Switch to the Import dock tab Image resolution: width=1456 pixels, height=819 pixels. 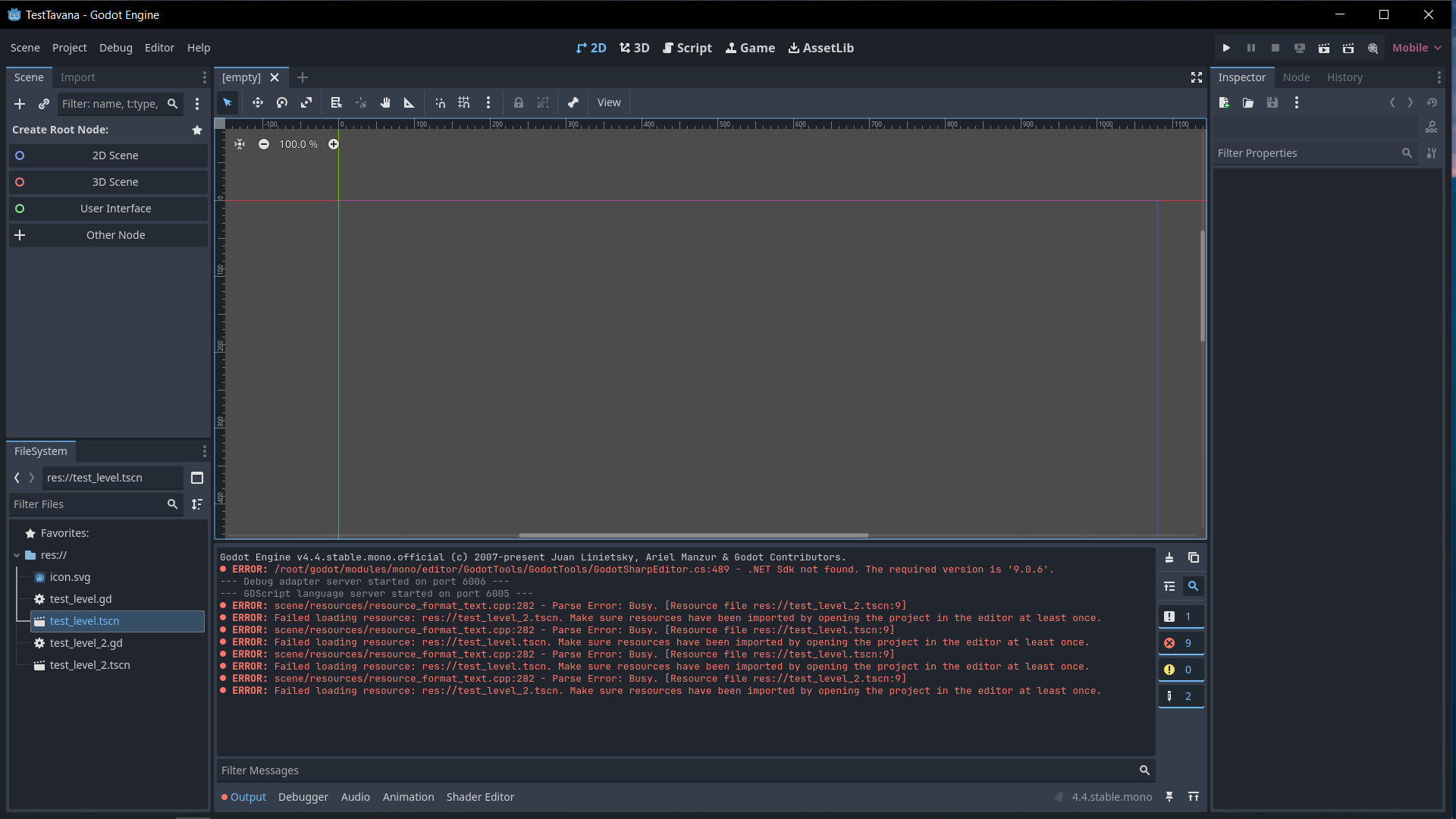coord(77,77)
